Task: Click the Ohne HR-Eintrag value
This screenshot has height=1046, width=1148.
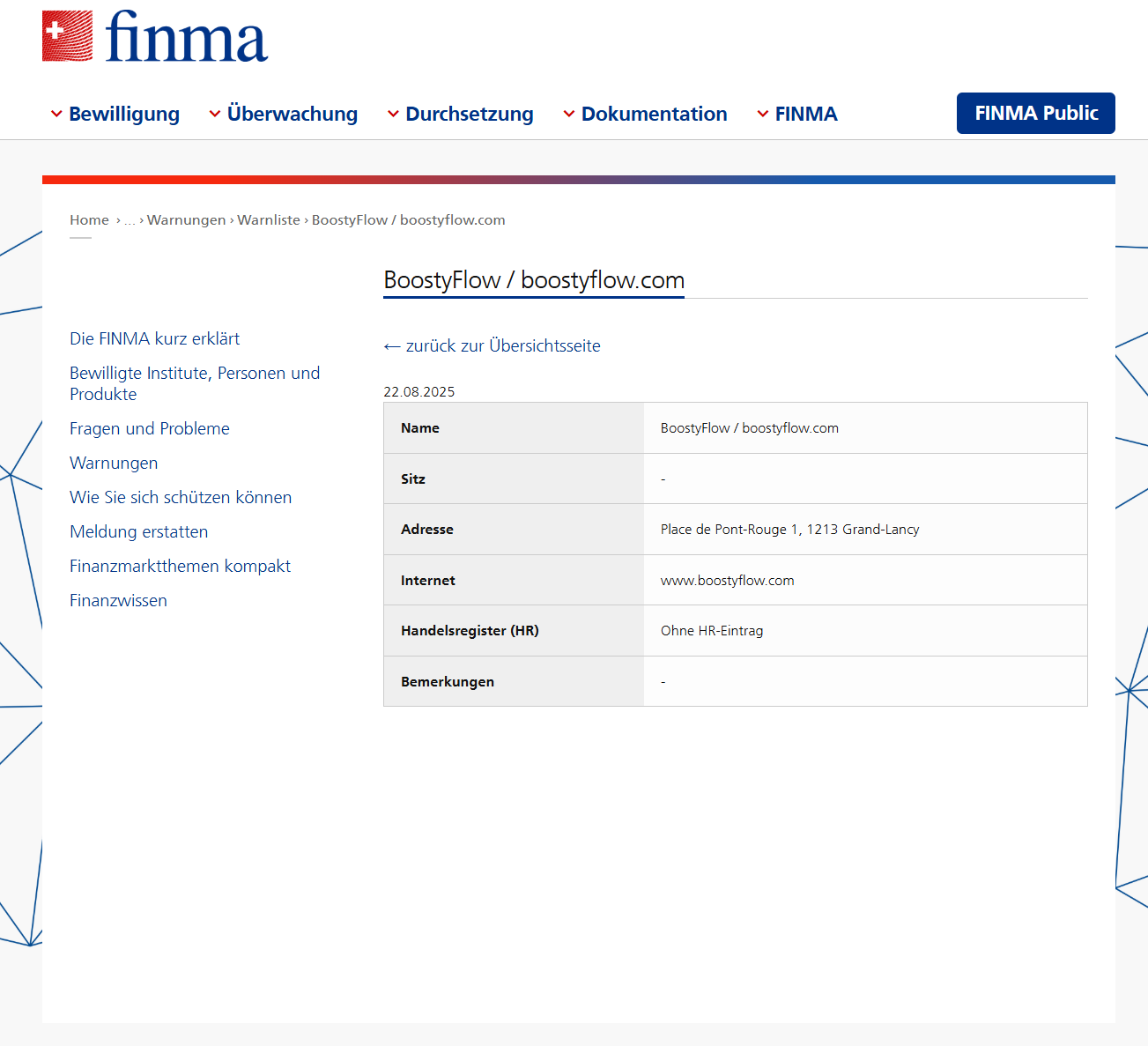Action: tap(712, 631)
